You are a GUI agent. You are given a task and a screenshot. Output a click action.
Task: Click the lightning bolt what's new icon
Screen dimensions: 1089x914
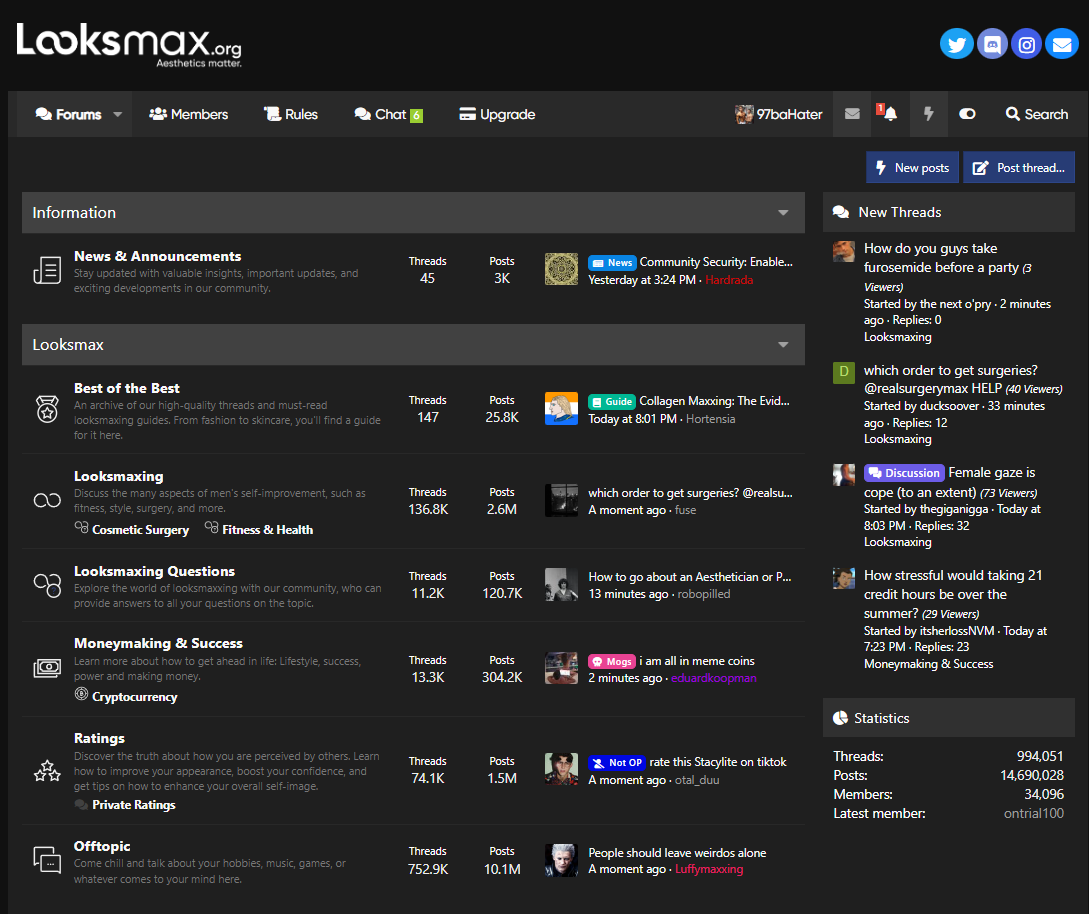tap(928, 114)
